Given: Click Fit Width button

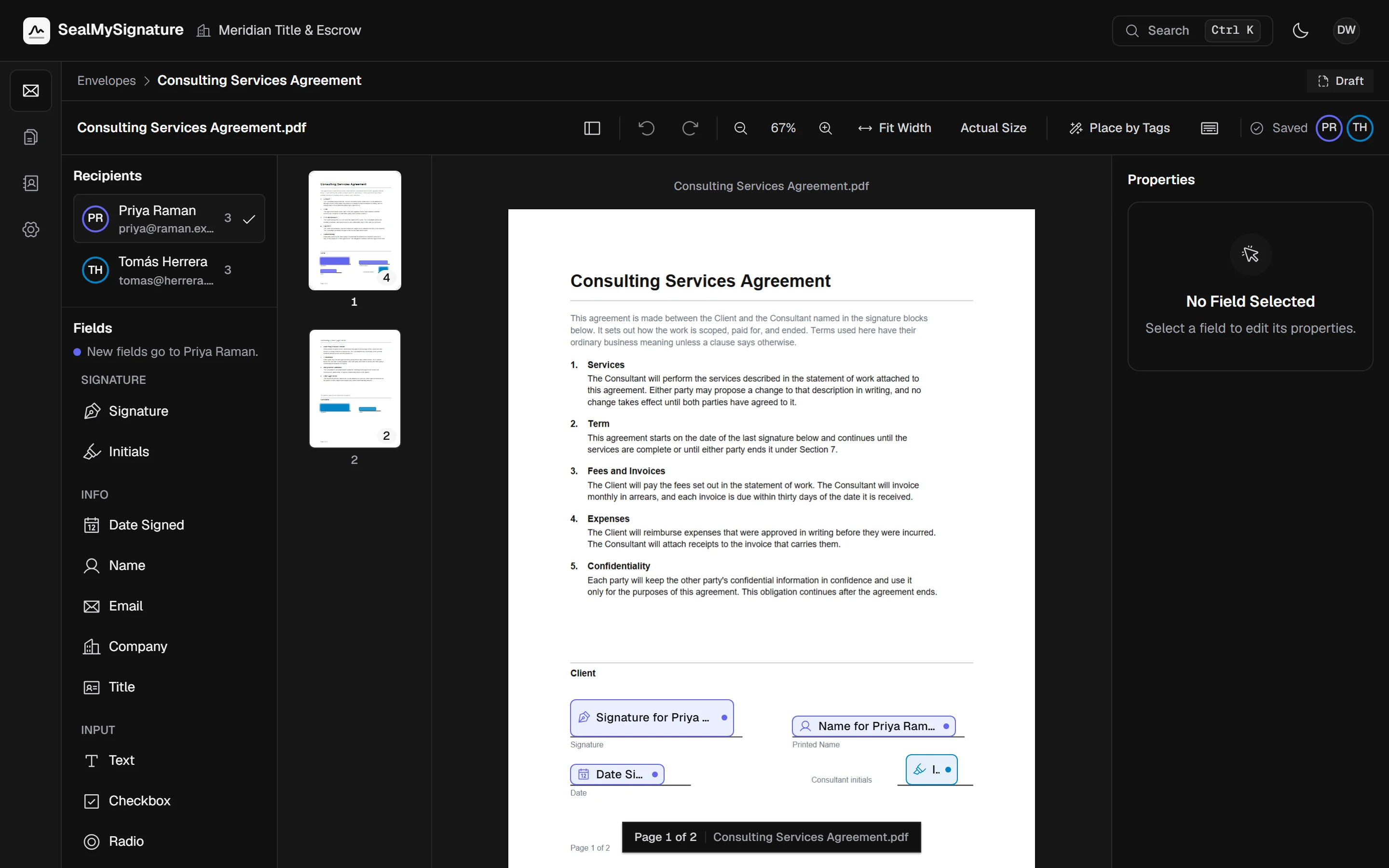Looking at the screenshot, I should click(x=894, y=128).
